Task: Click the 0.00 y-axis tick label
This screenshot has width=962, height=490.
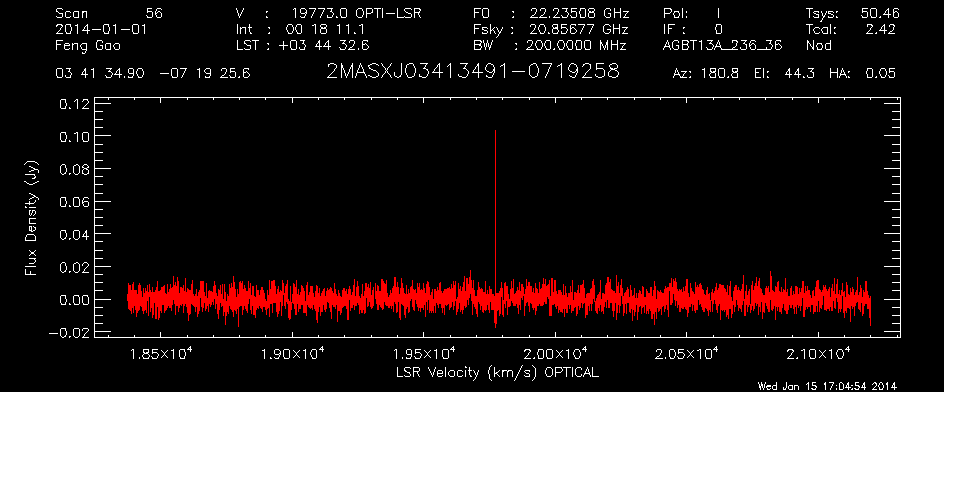Action: click(74, 301)
